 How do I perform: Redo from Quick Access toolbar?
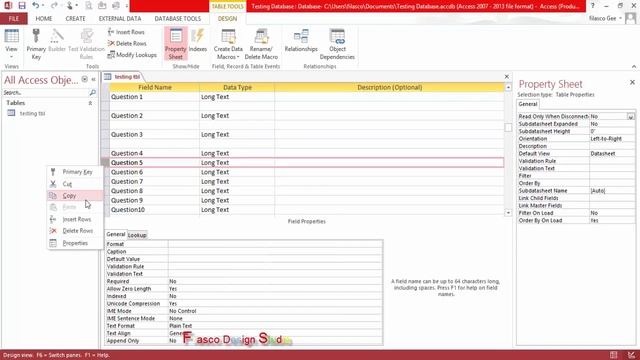(54, 6)
